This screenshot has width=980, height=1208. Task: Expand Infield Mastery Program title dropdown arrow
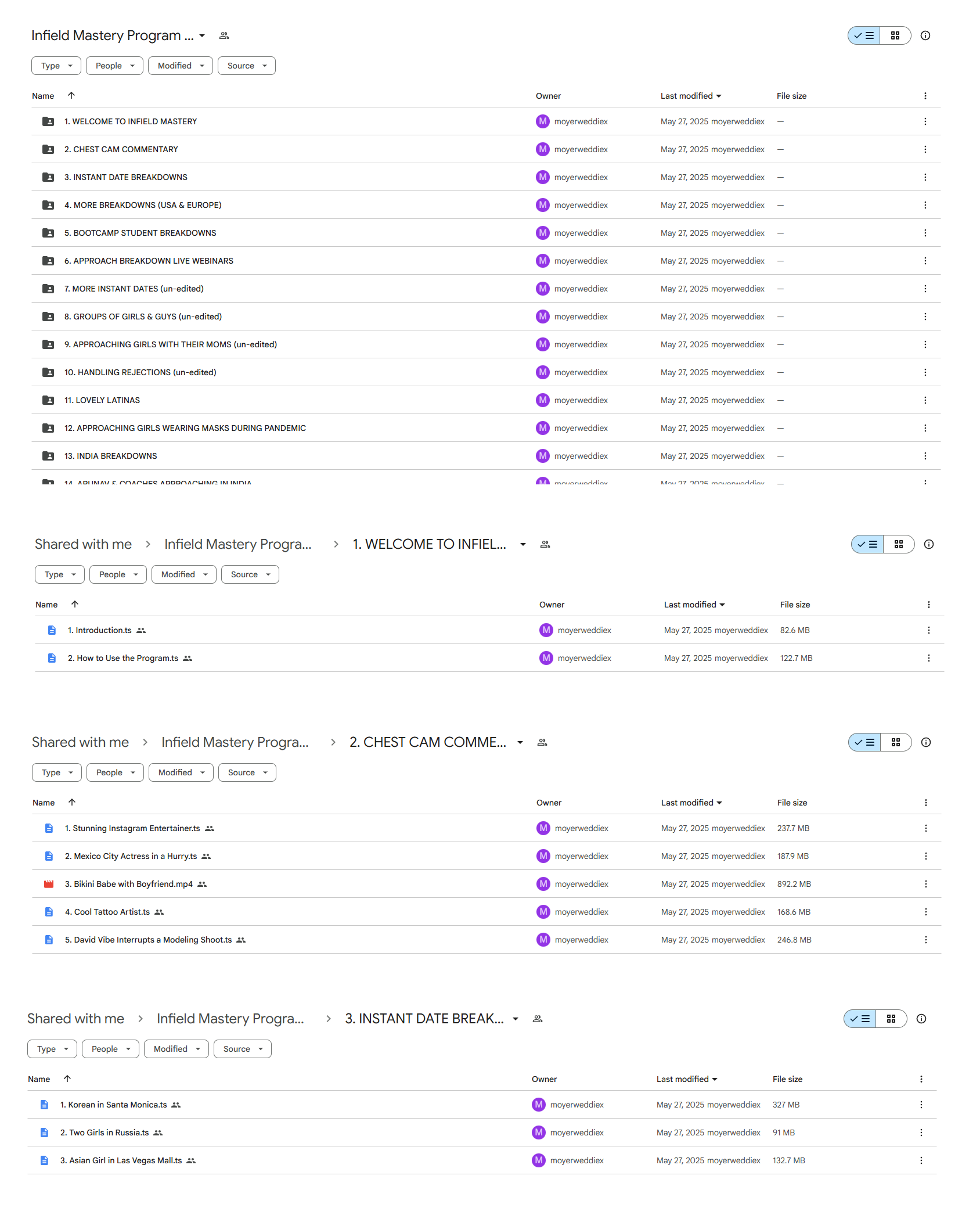202,35
